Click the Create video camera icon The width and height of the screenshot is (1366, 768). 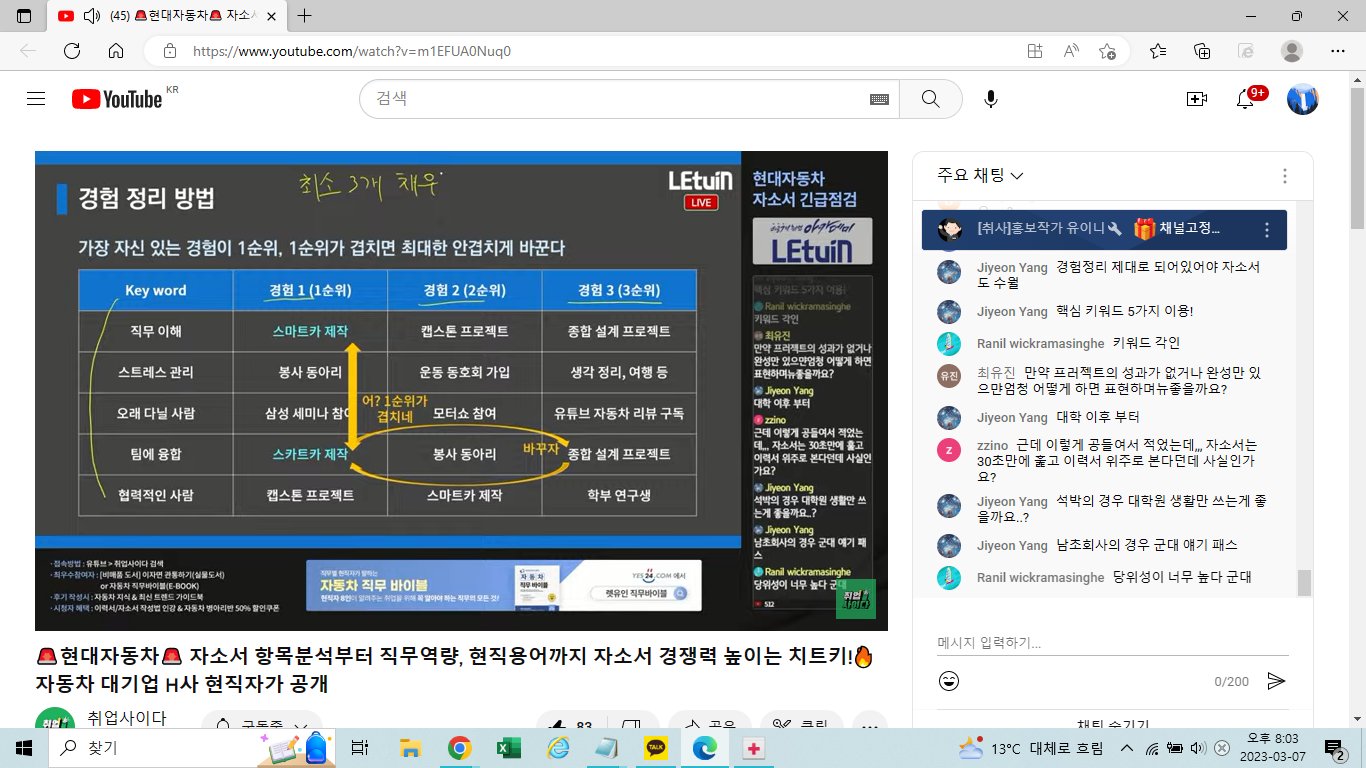[1196, 99]
